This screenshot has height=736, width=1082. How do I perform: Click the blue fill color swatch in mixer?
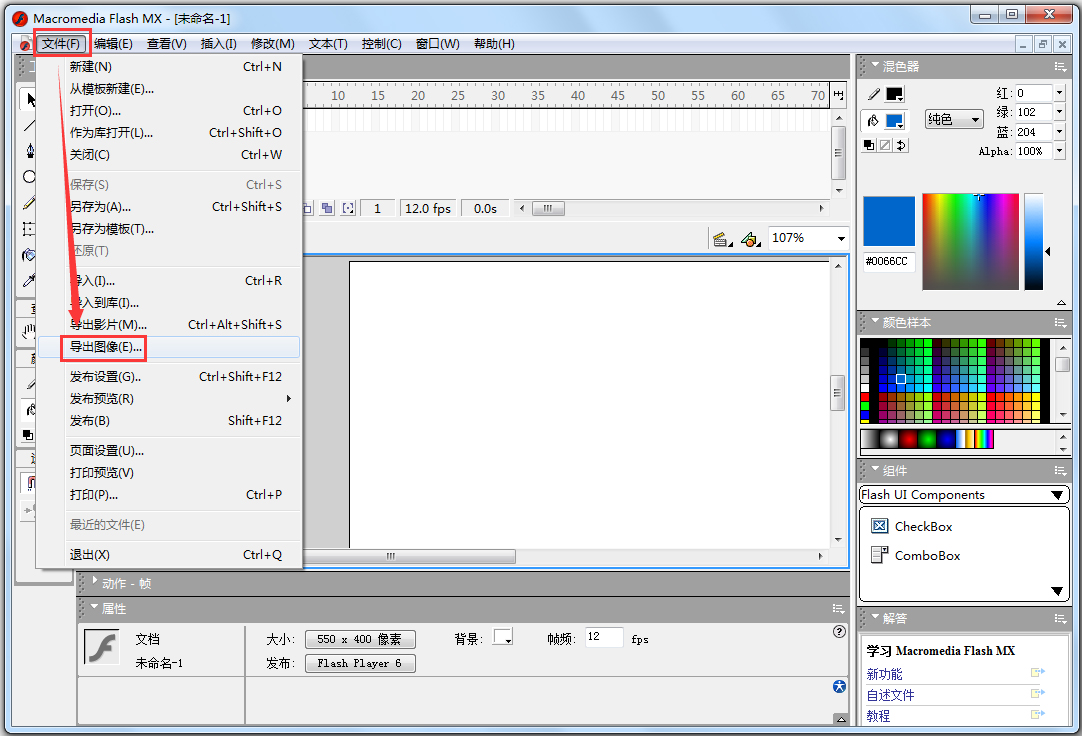click(894, 121)
